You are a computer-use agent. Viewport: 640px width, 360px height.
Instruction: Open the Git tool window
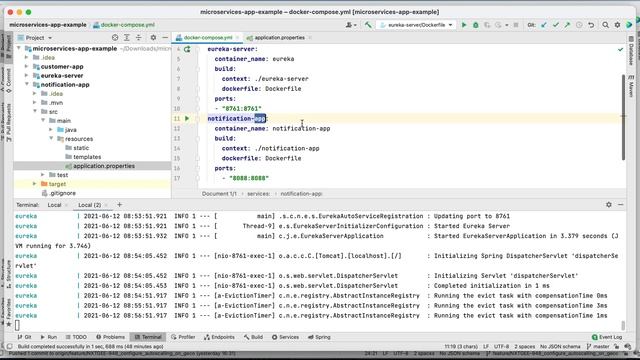[24, 337]
